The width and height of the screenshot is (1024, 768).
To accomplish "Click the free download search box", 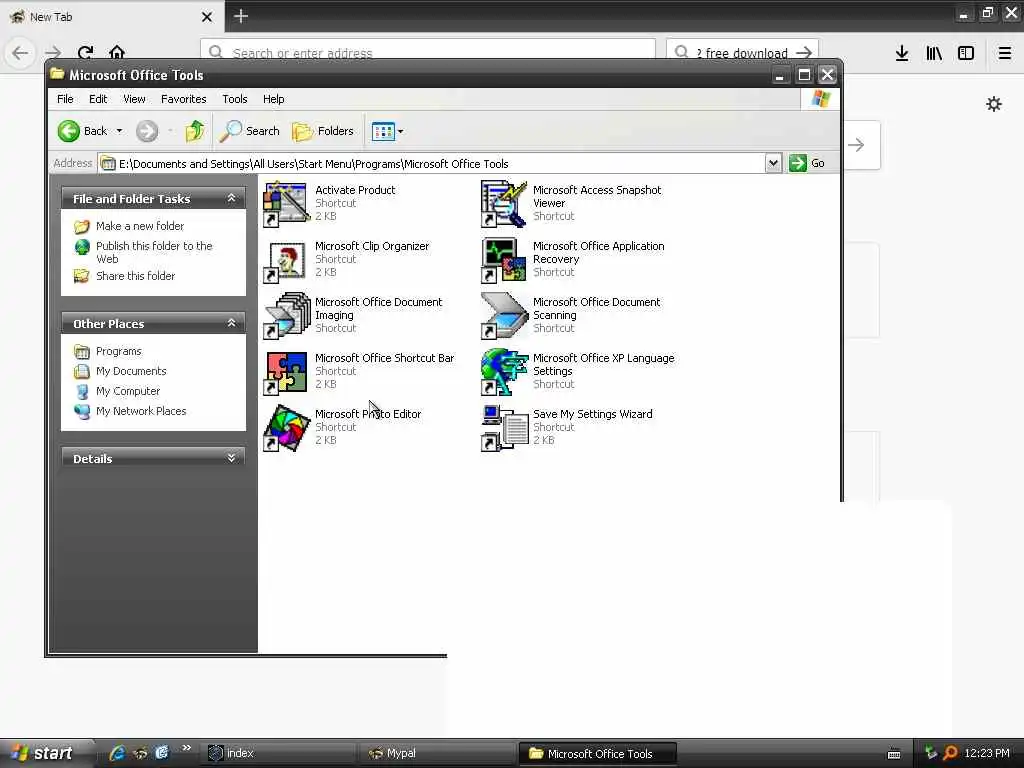I will (x=742, y=51).
